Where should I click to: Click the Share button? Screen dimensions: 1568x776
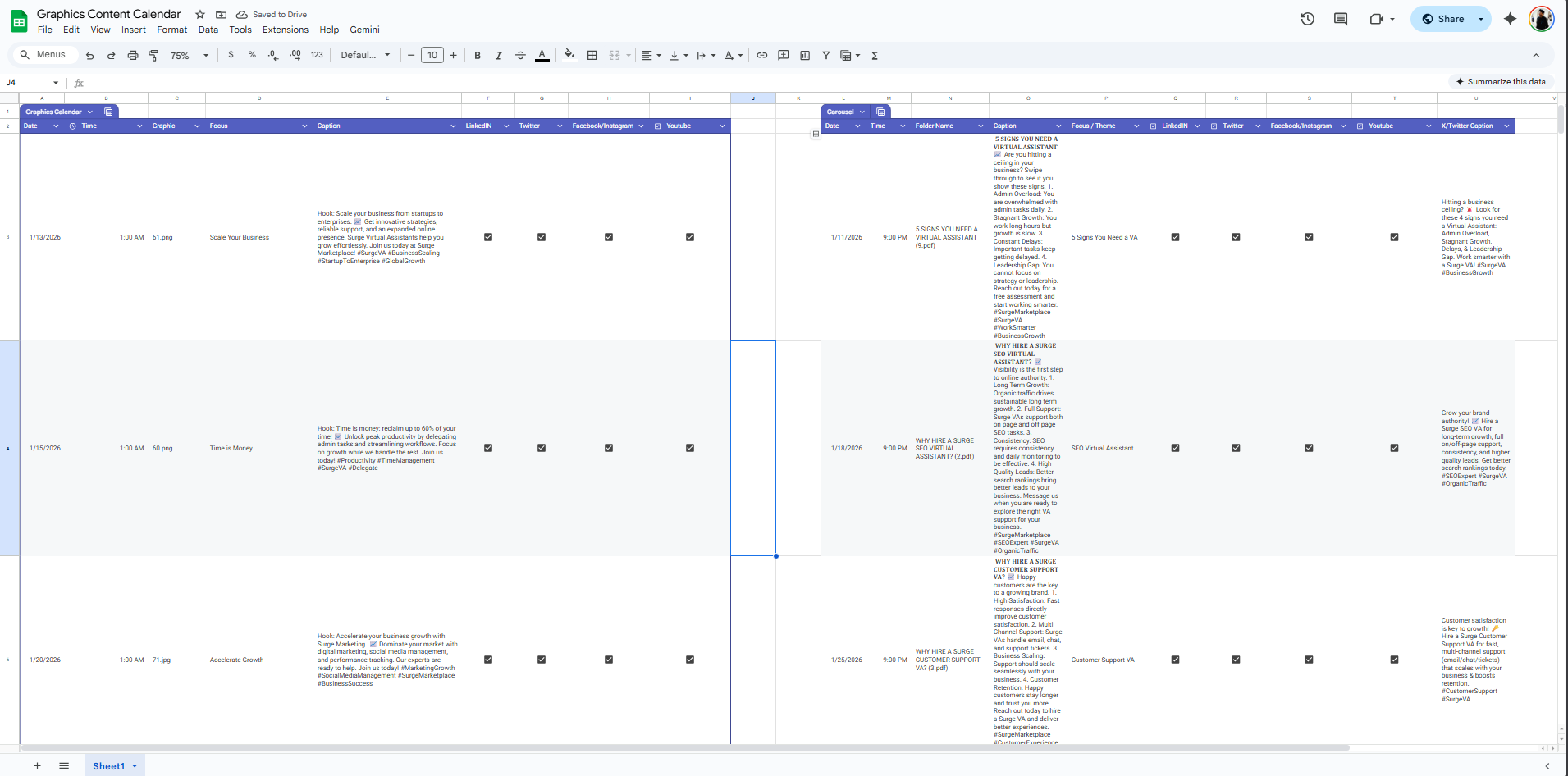click(1442, 19)
